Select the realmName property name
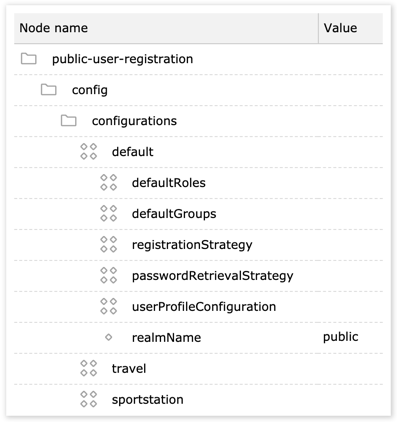This screenshot has height=422, width=397. tap(167, 338)
